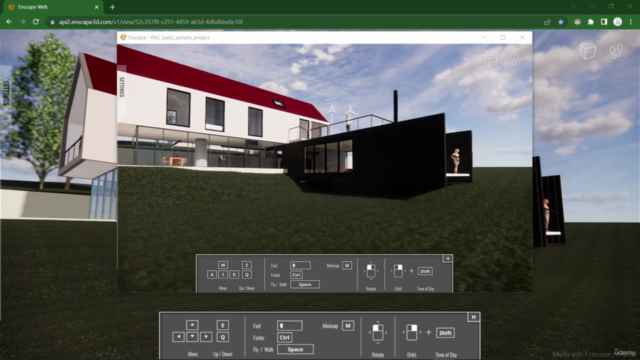Open the browser extensions puzzle icon
Viewport: 640px width, 360px height.
591,22
